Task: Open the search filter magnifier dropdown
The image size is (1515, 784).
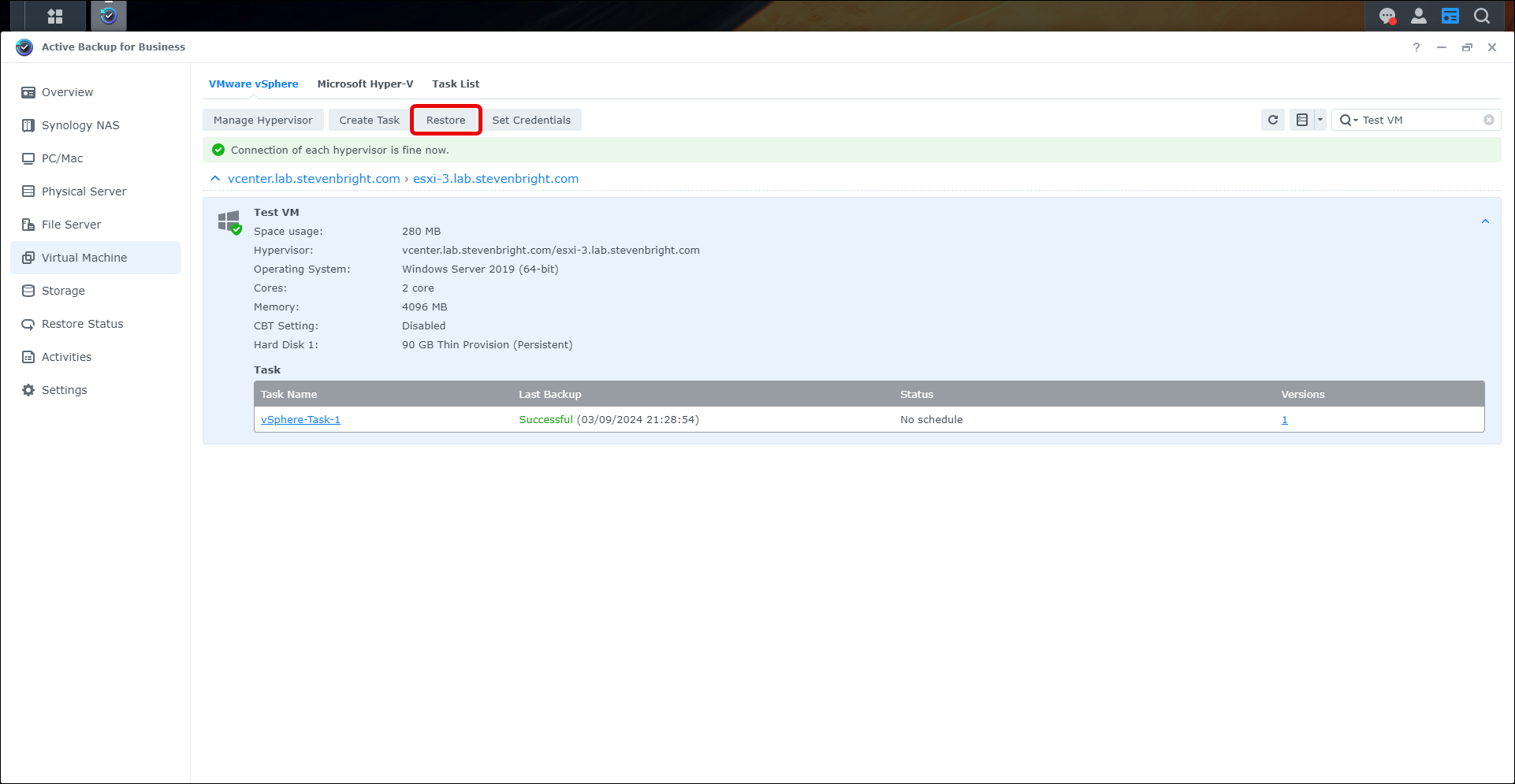Action: coord(1348,120)
